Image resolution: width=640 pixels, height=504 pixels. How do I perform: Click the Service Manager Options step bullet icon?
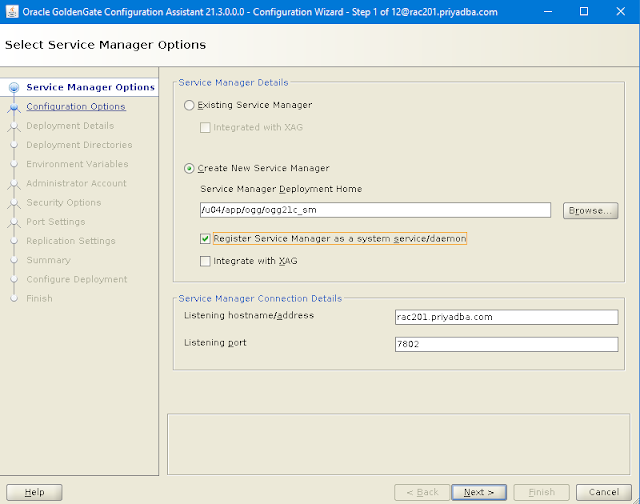pyautogui.click(x=14, y=87)
